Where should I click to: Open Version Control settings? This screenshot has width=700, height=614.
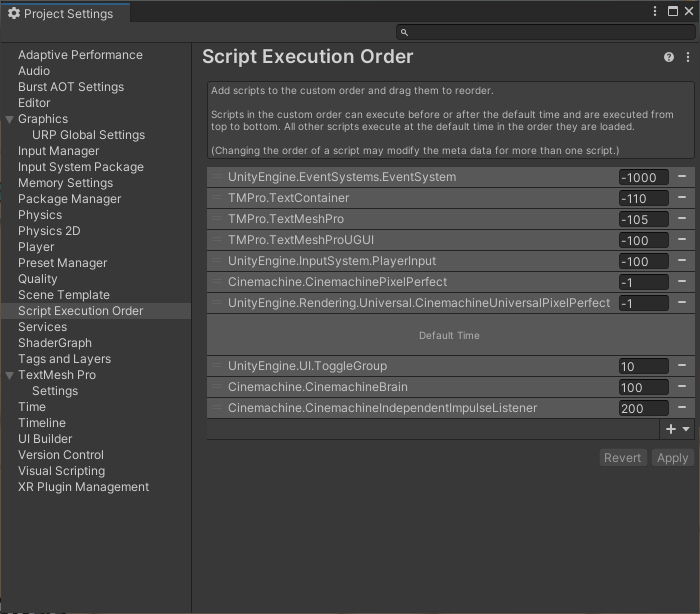[x=61, y=455]
